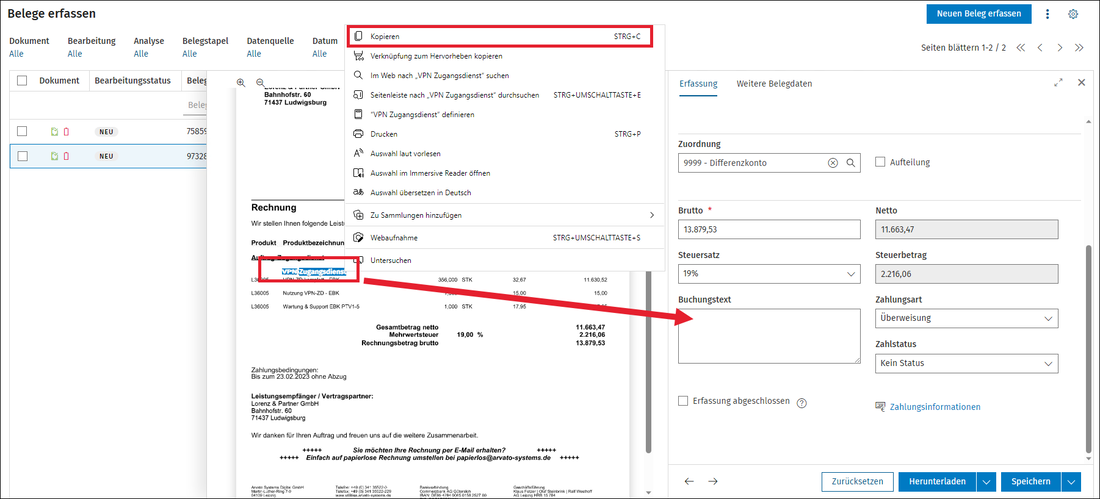Zoom out of the document preview
This screenshot has width=1100, height=499.
[x=260, y=82]
